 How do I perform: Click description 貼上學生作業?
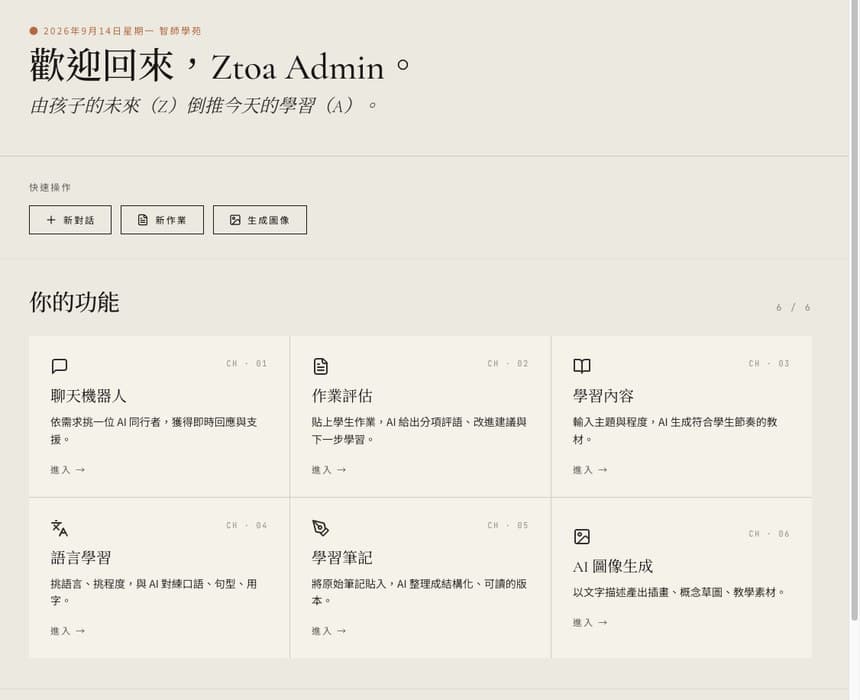click(x=420, y=431)
